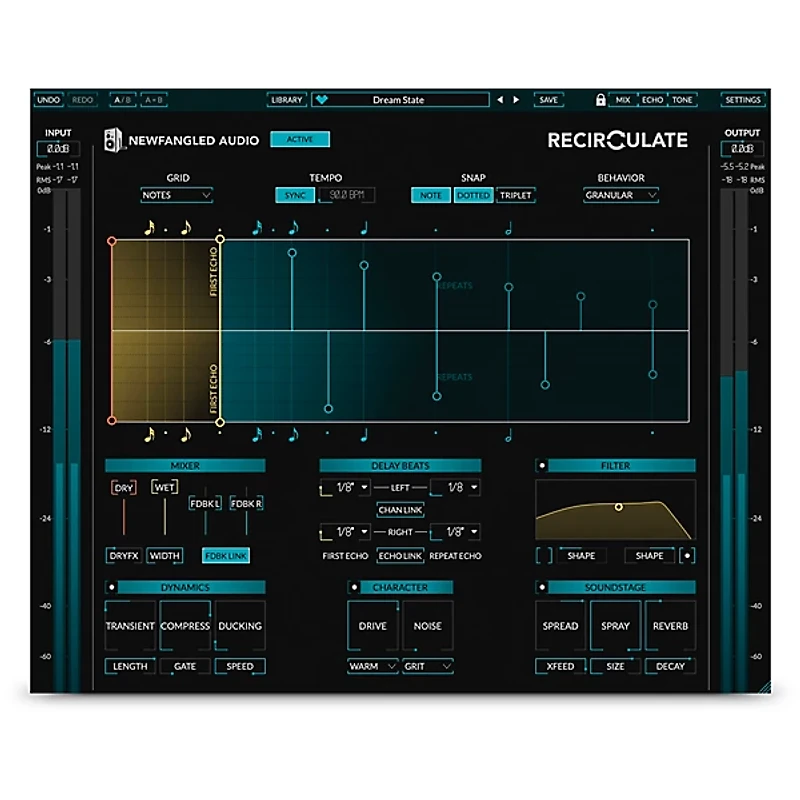
Task: Click the tempo BPM value field
Action: (347, 195)
